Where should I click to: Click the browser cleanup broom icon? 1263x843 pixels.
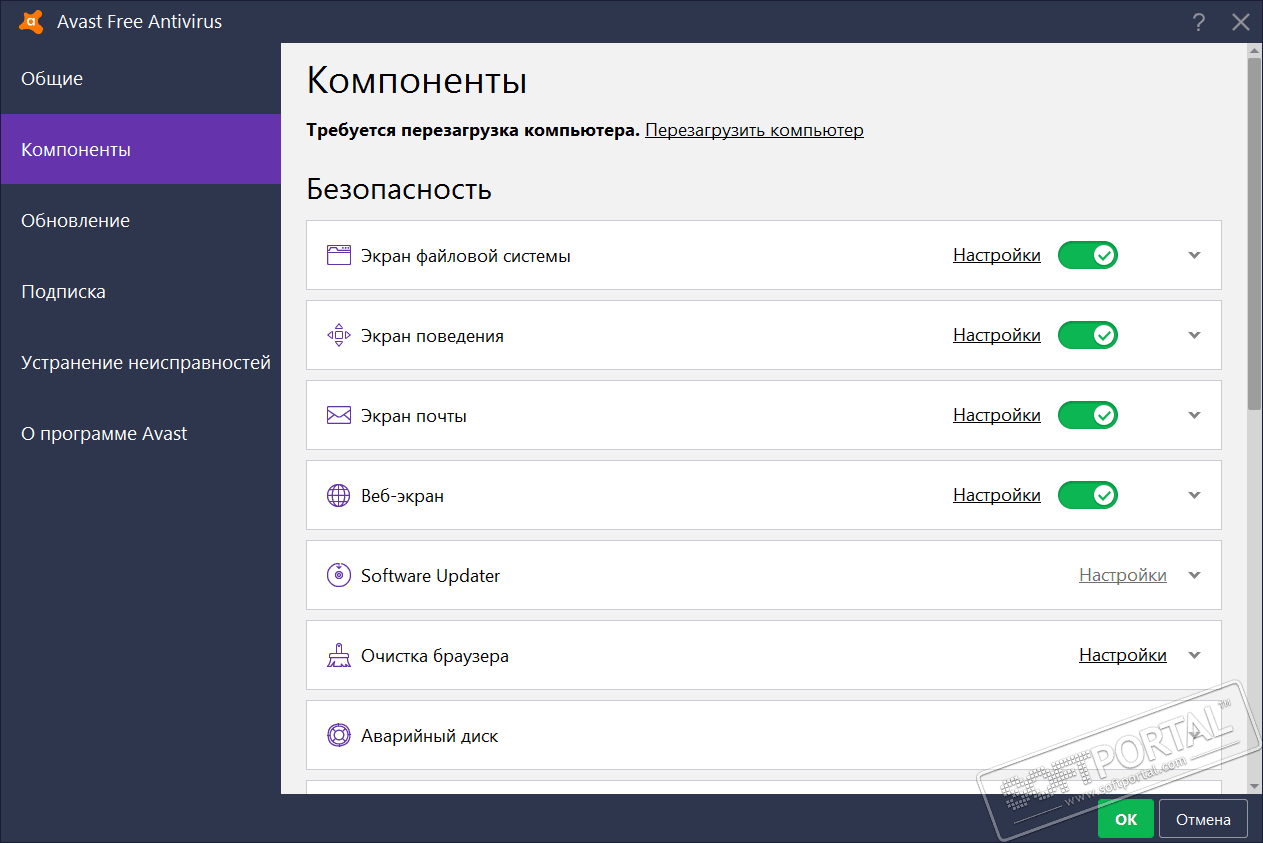(339, 655)
